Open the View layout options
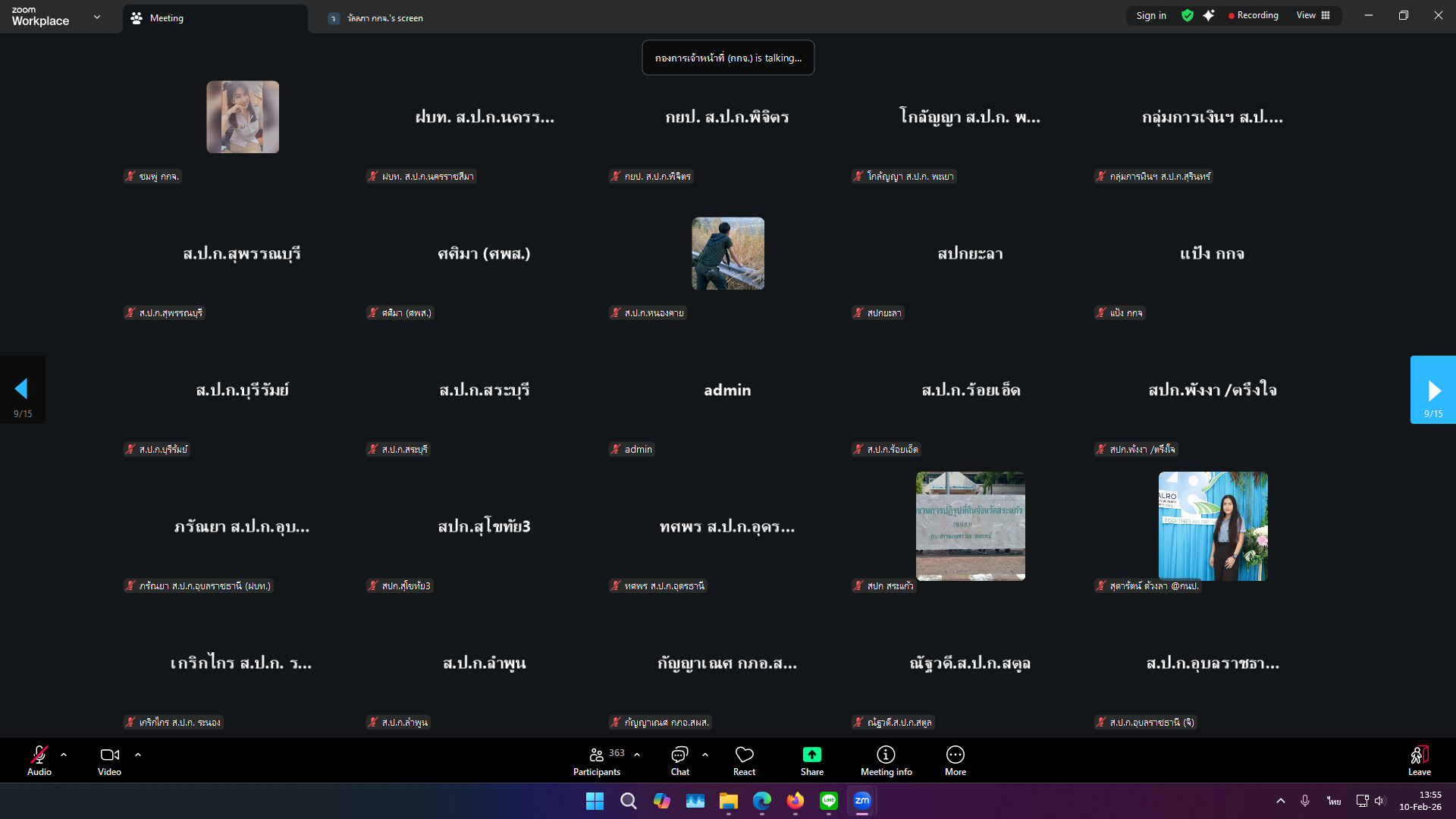Viewport: 1456px width, 819px height. click(x=1313, y=16)
